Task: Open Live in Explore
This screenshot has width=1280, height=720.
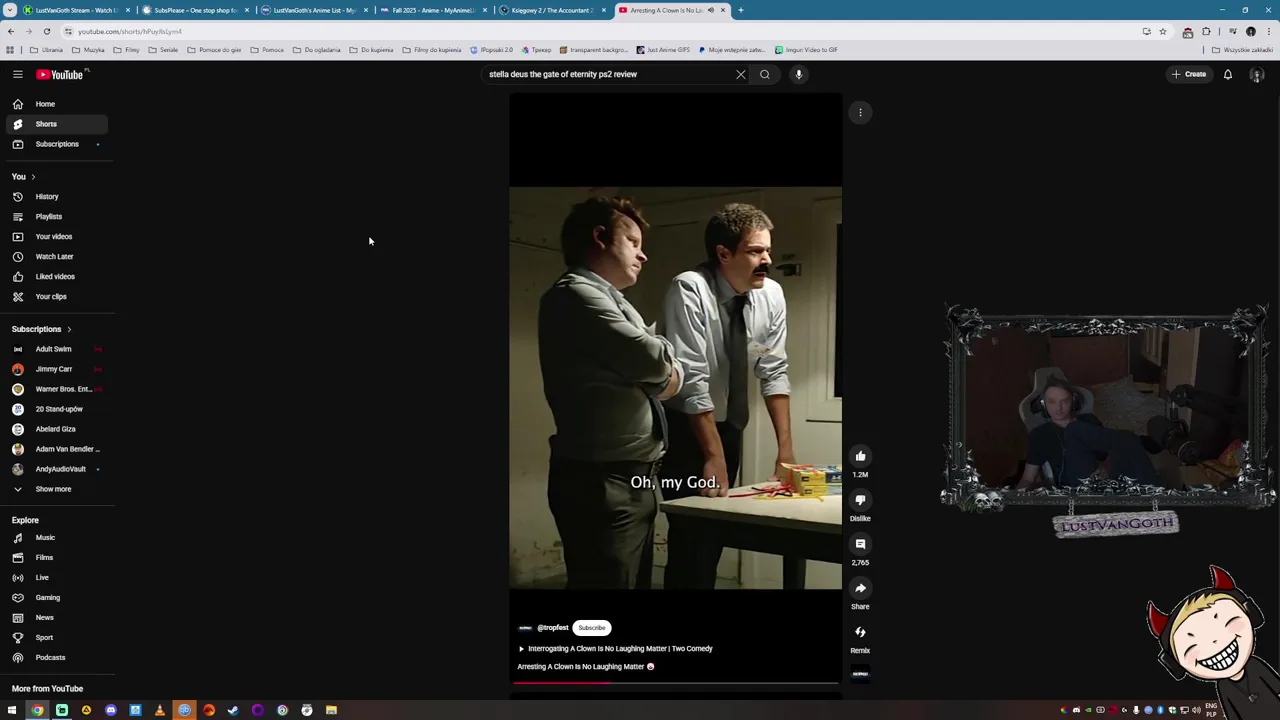Action: pos(56,577)
